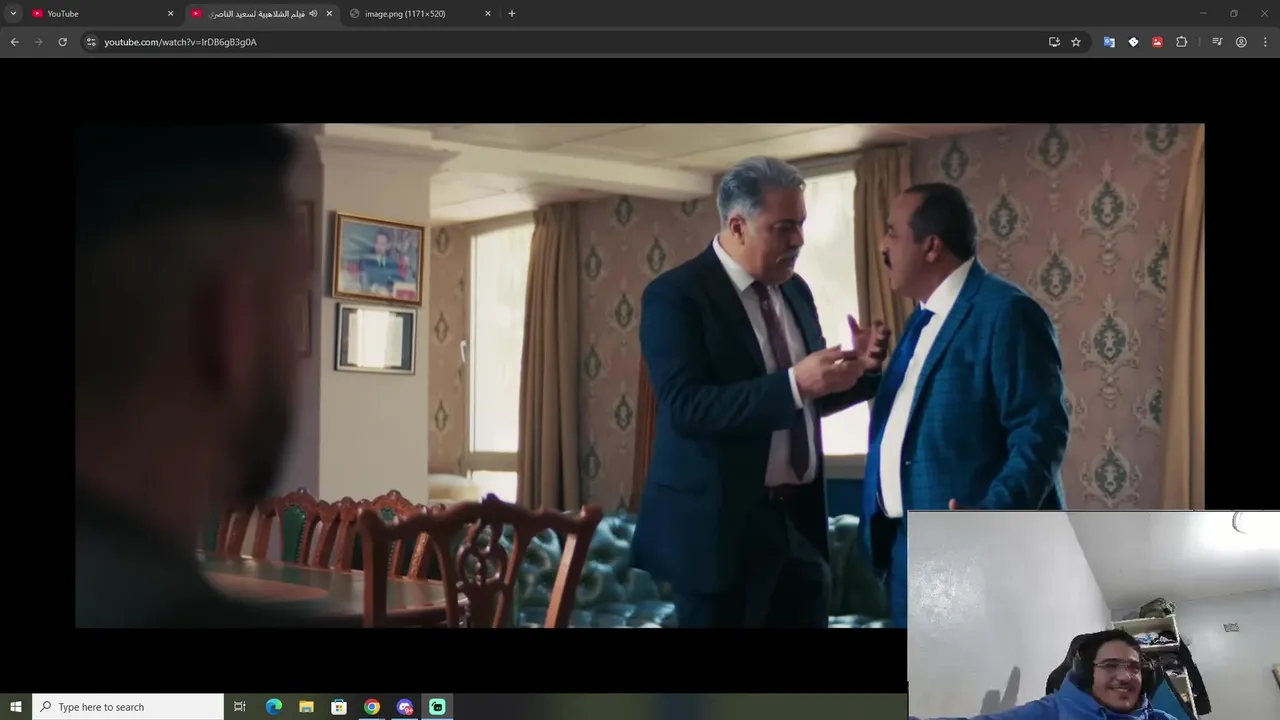This screenshot has height=720, width=1280.
Task: Go back to the previous page
Action: click(x=14, y=42)
